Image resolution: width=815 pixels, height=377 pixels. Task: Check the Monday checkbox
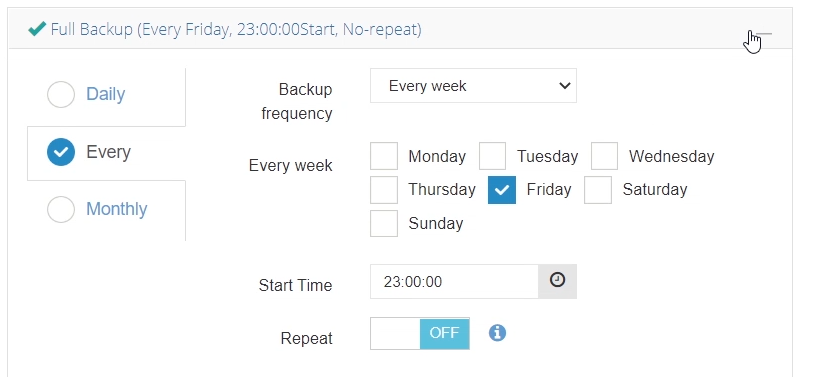(x=384, y=156)
